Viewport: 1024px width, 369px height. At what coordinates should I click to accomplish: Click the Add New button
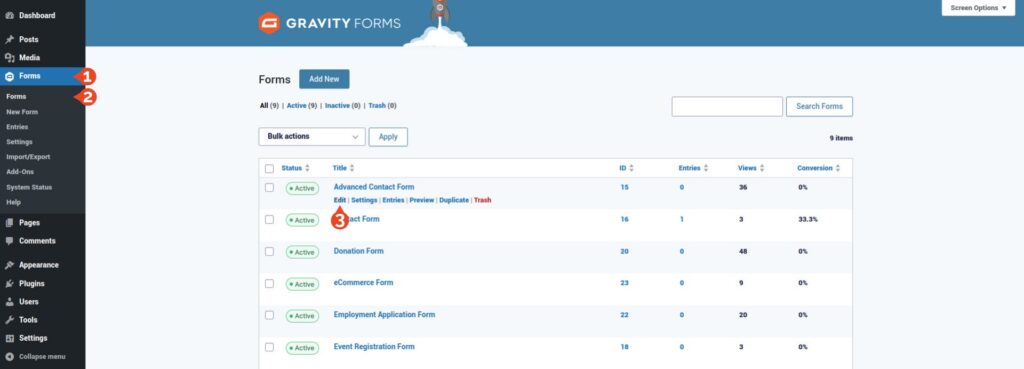324,79
